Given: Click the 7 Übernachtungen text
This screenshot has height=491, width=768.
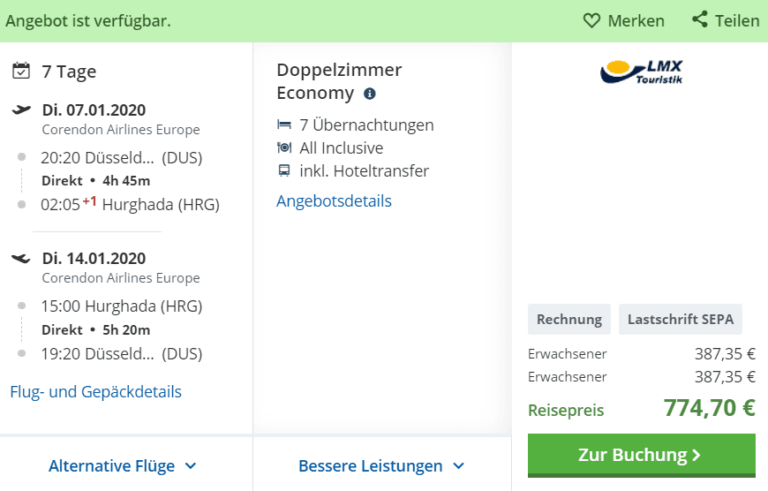Looking at the screenshot, I should tap(367, 125).
